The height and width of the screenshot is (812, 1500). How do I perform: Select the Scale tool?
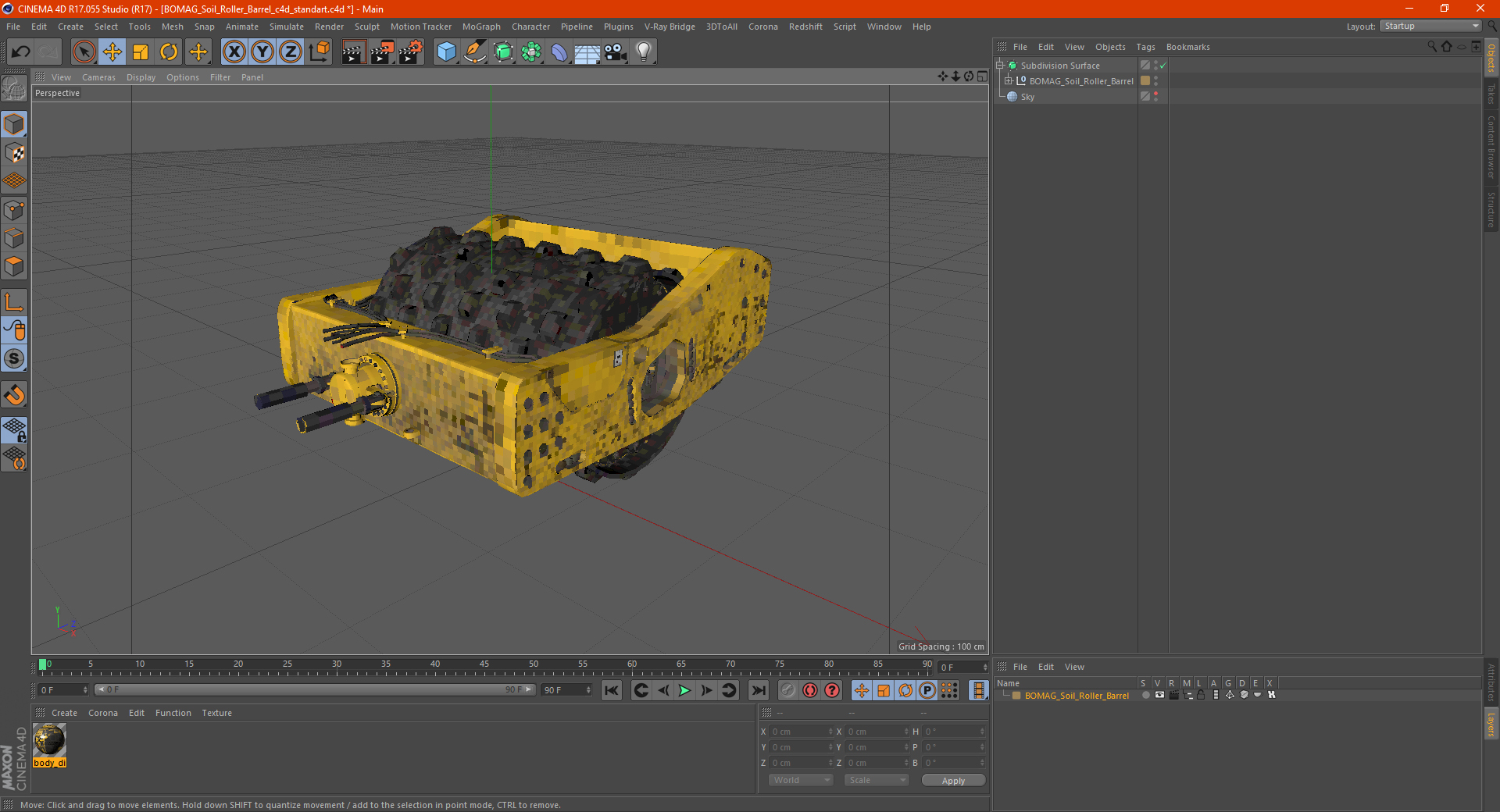[x=141, y=52]
